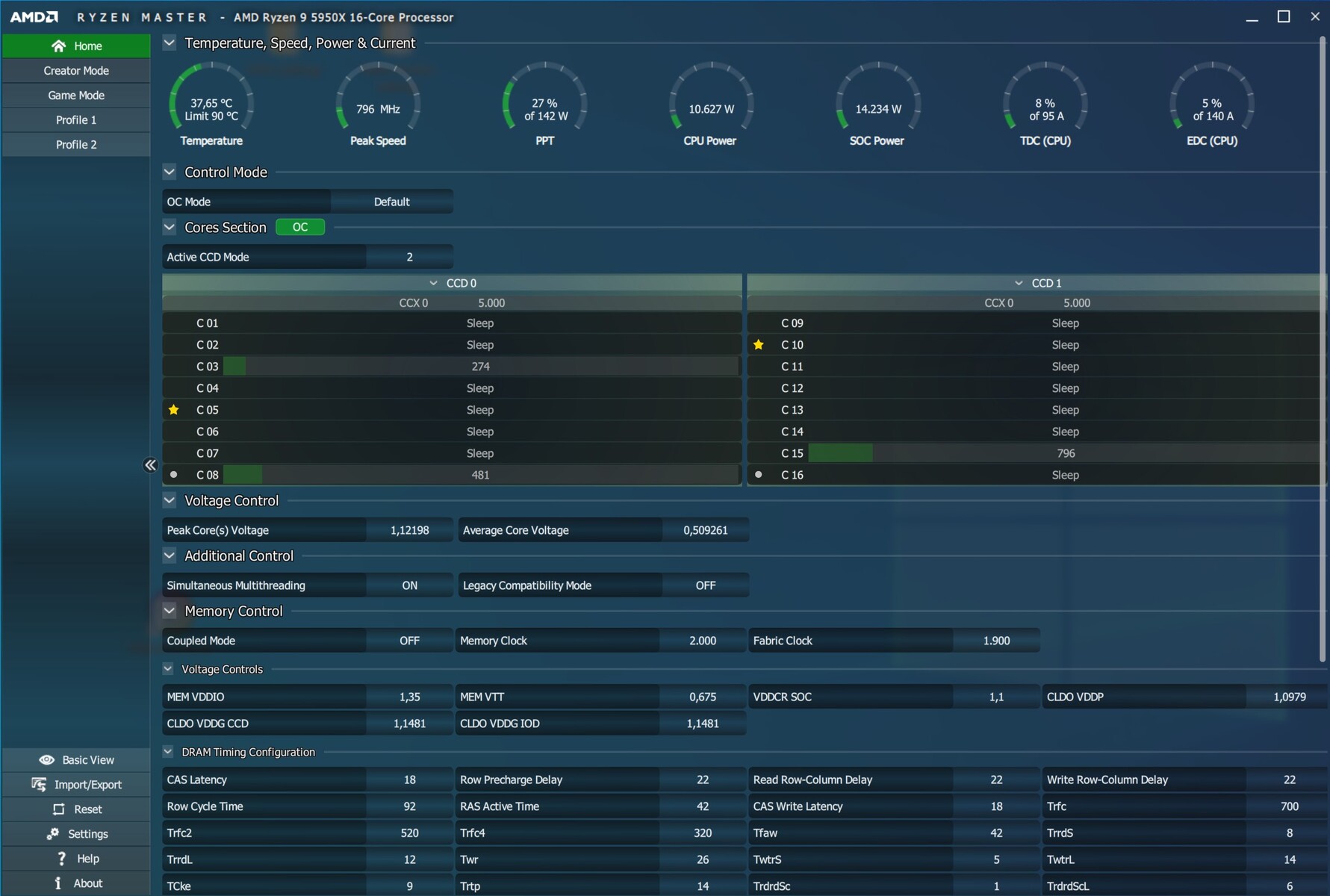Collapse the CCD 0 group
The height and width of the screenshot is (896, 1330).
pos(433,283)
